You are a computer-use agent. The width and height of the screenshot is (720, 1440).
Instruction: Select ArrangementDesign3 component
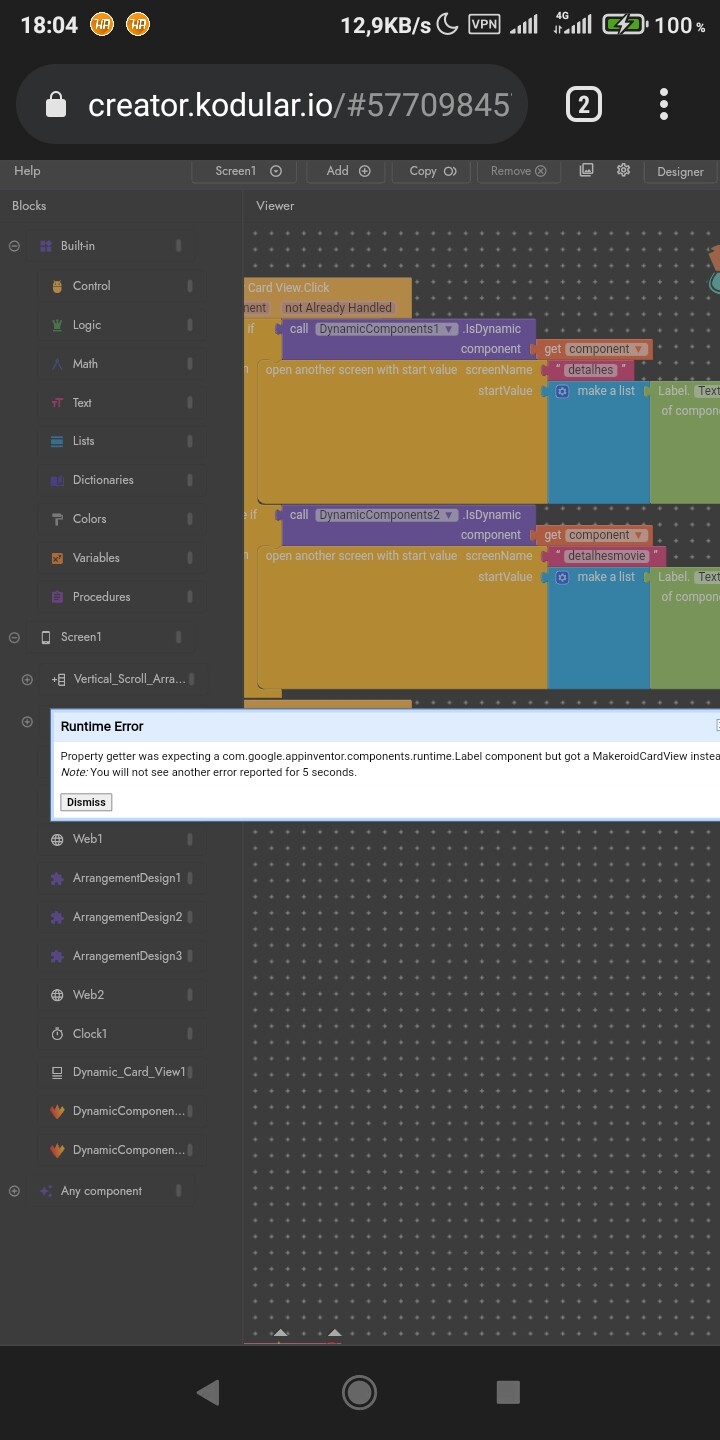point(127,956)
